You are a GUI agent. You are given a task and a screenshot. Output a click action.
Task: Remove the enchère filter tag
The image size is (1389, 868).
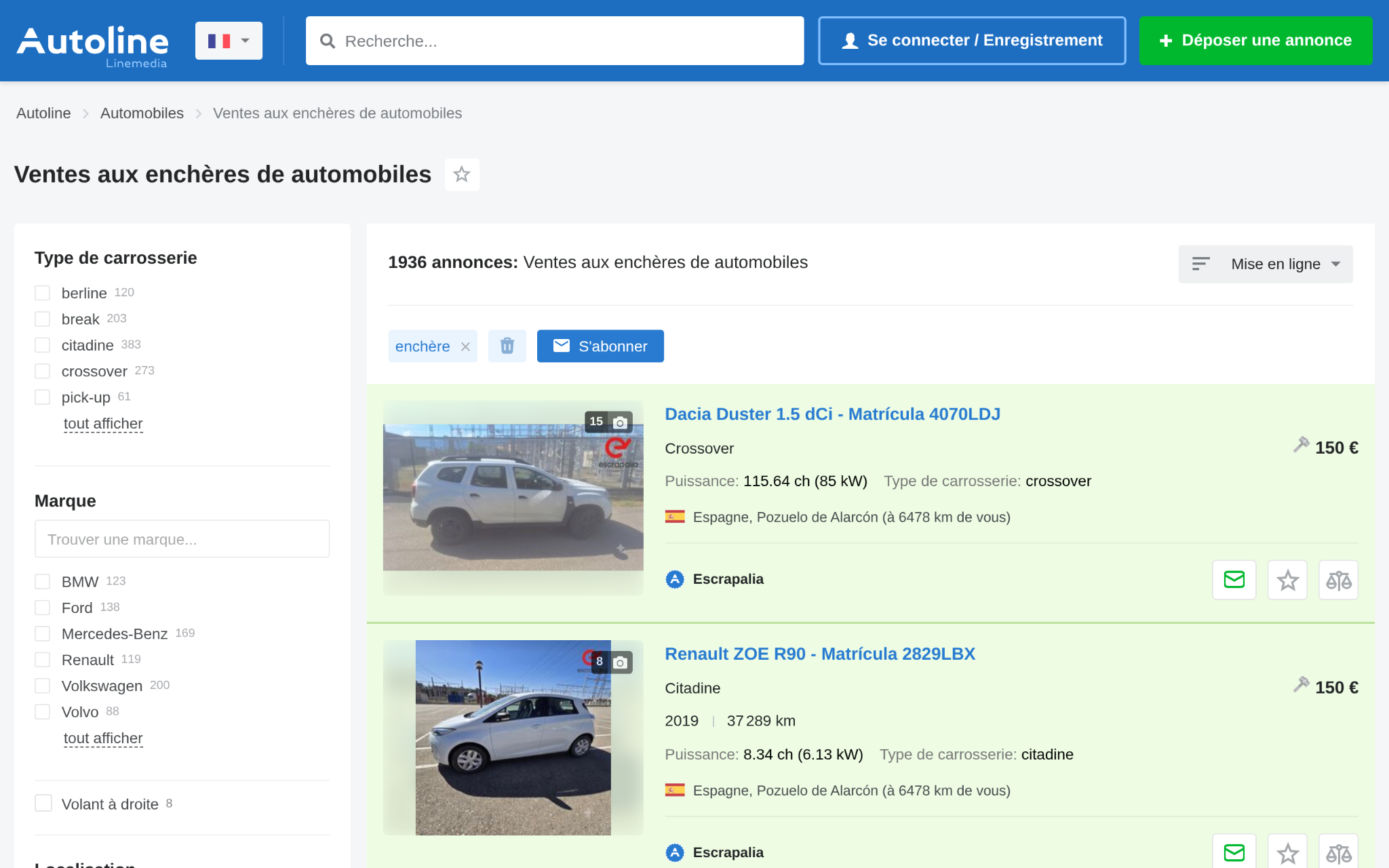pyautogui.click(x=465, y=347)
